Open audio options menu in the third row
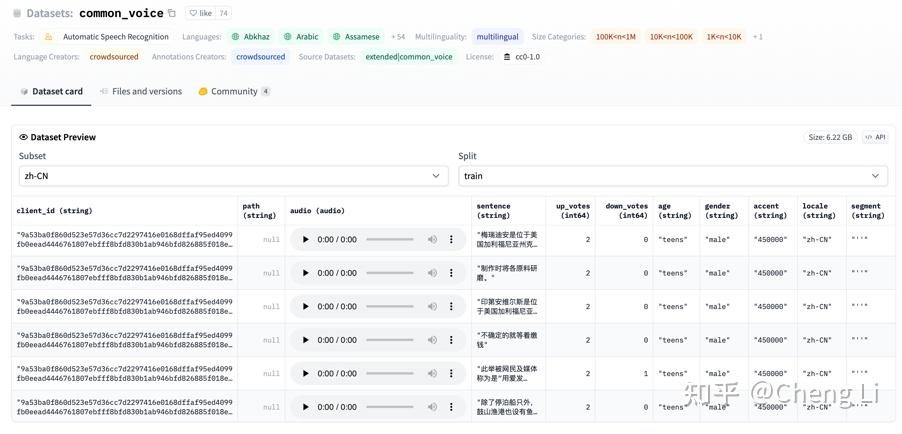Screen dimensions: 902x434 451,307
